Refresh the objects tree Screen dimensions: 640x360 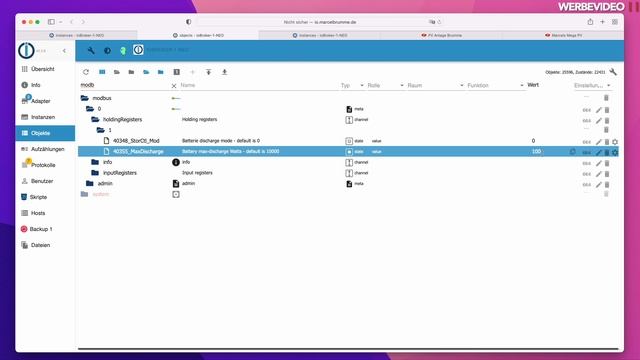(86, 72)
